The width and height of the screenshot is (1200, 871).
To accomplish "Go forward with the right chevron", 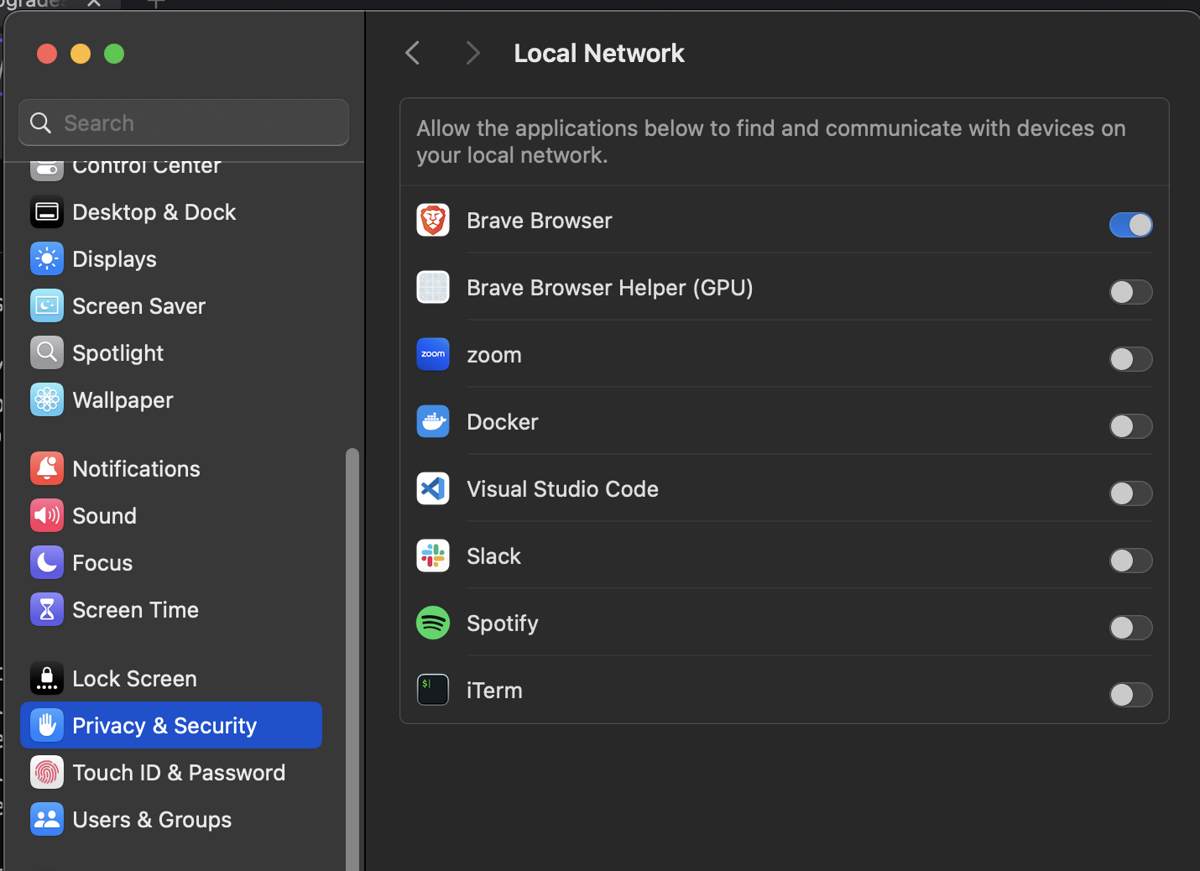I will click(473, 53).
